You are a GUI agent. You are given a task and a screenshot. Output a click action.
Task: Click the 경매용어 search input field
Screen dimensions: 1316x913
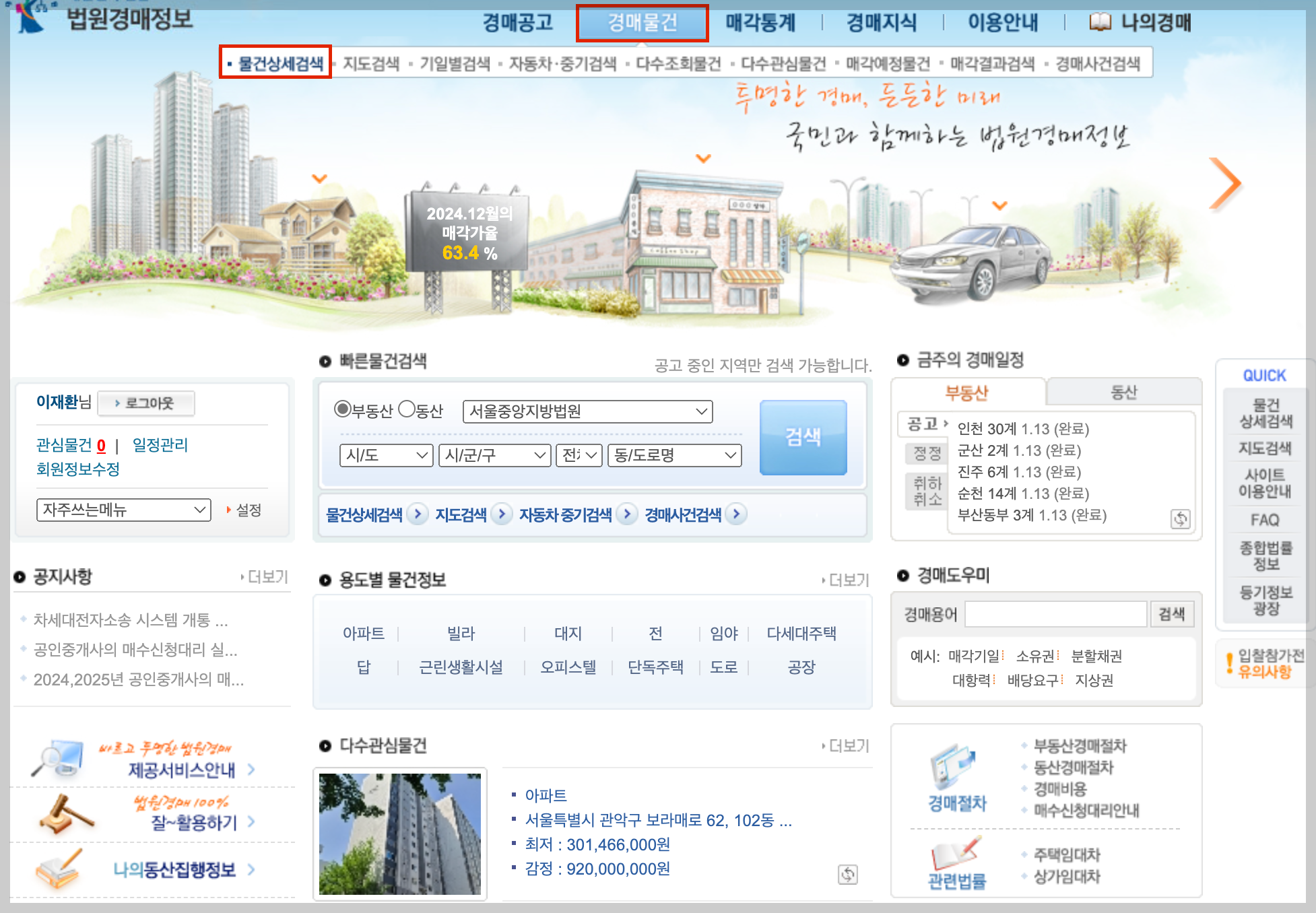click(1055, 614)
